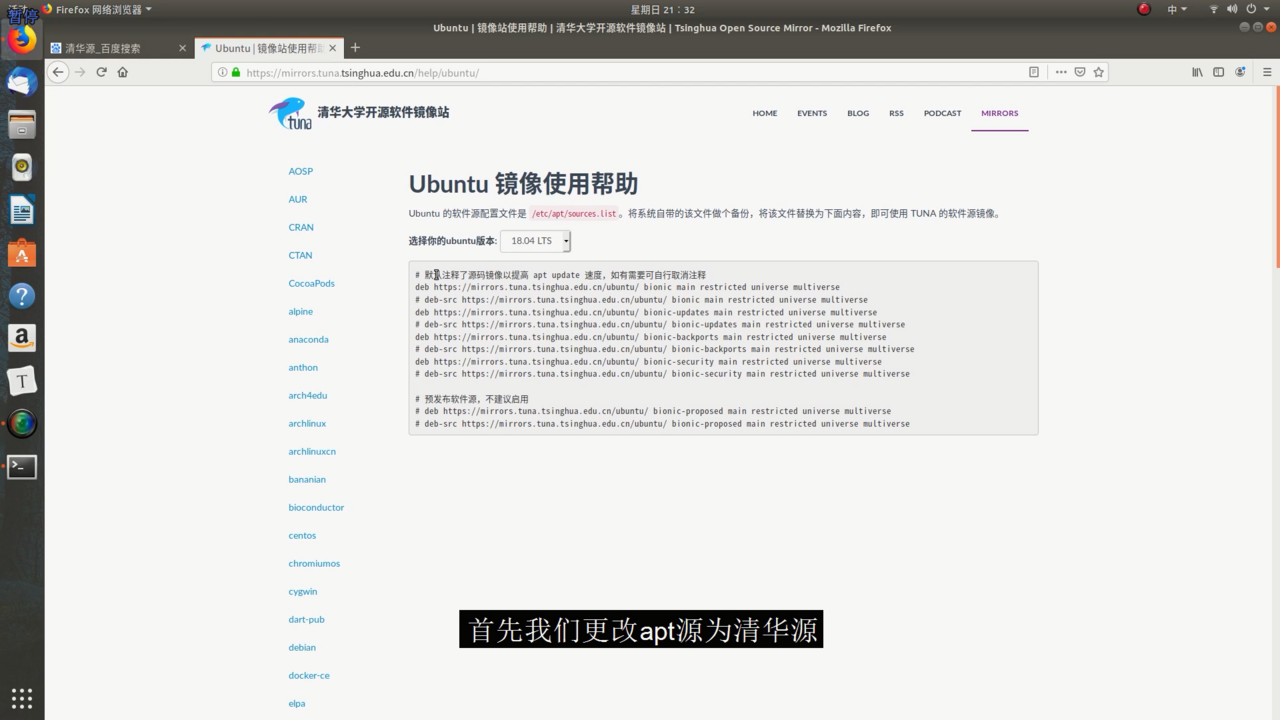1280x720 pixels.
Task: Open the Firefox hamburger menu
Action: point(1267,72)
